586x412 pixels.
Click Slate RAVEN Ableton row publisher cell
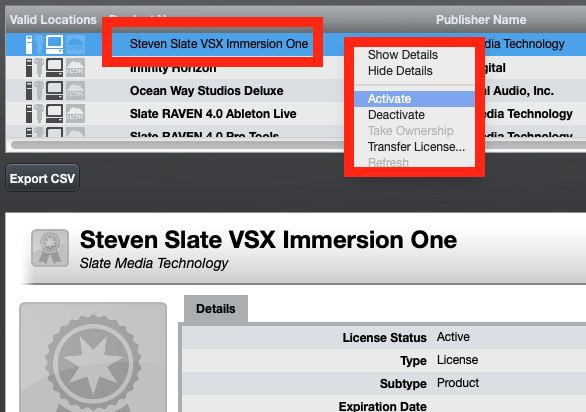tap(528, 114)
